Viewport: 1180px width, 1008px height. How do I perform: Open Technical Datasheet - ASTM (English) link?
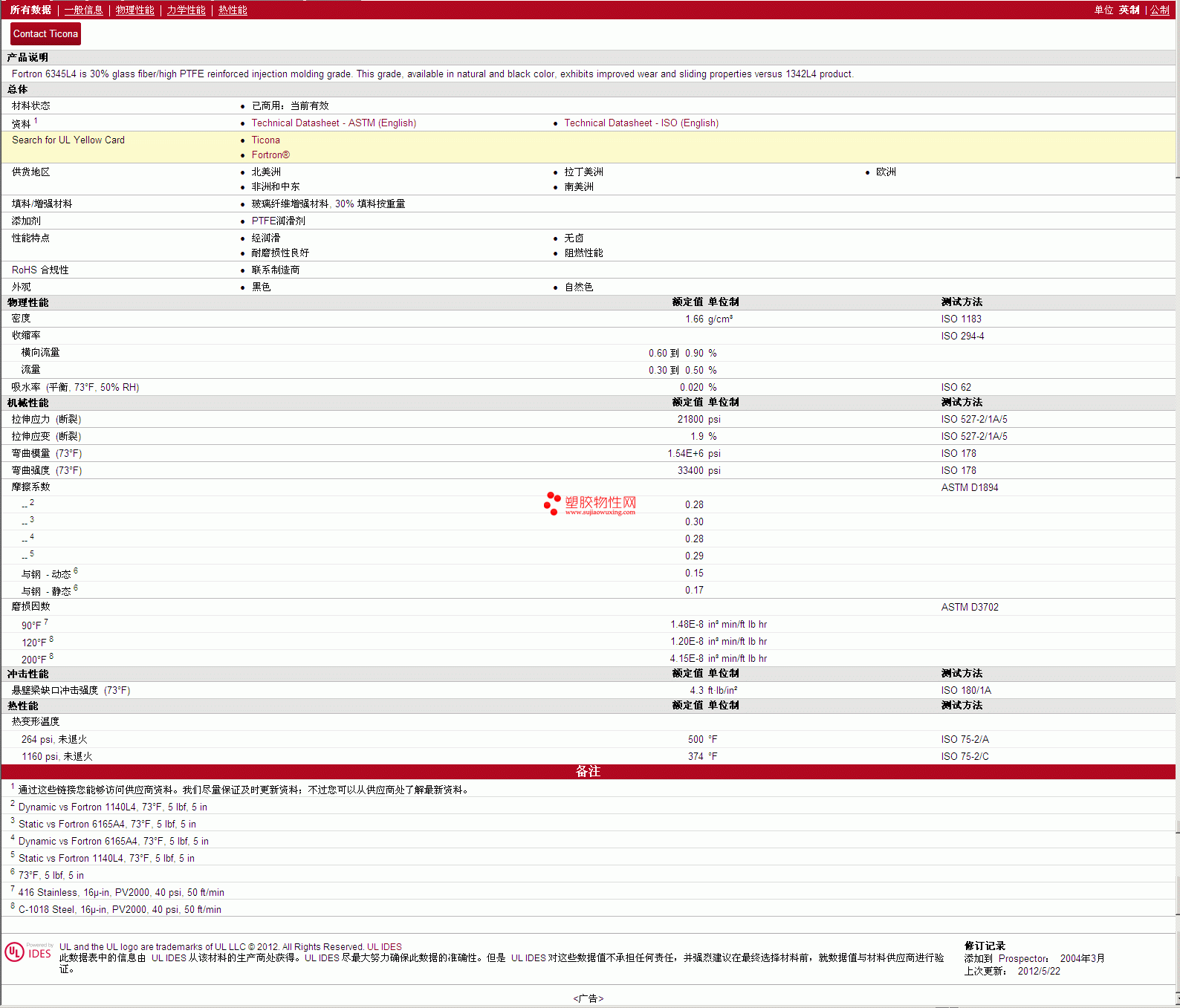(x=334, y=123)
